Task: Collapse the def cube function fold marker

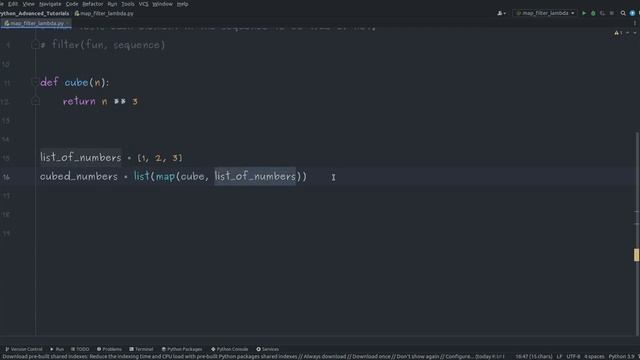Action: point(35,82)
